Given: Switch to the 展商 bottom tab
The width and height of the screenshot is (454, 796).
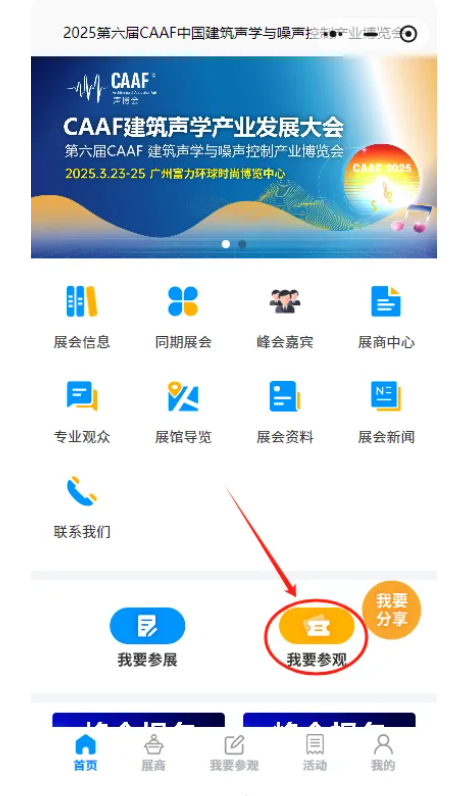Looking at the screenshot, I should click(153, 752).
